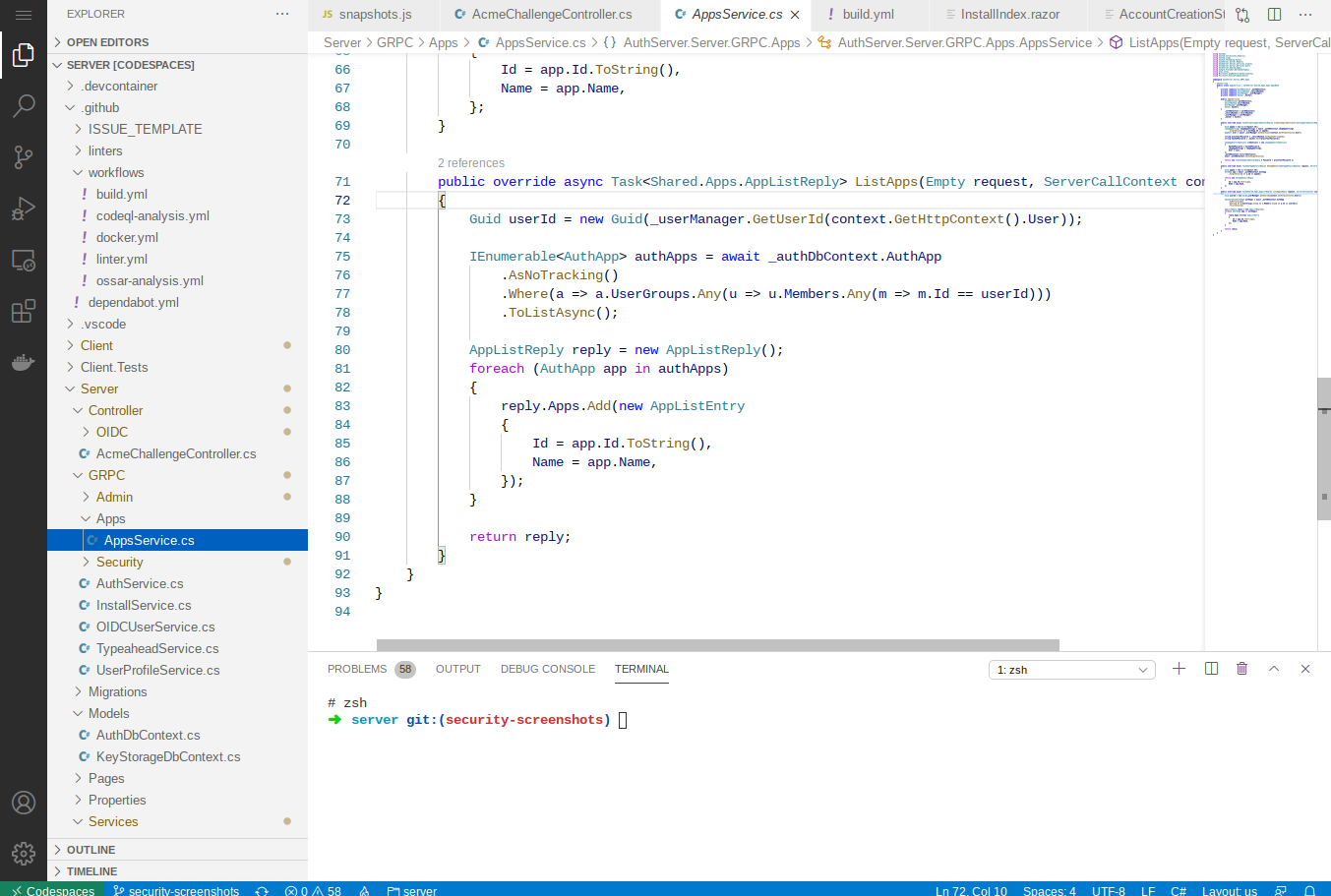
Task: Expand the OUTLINE section
Action: 91,850
